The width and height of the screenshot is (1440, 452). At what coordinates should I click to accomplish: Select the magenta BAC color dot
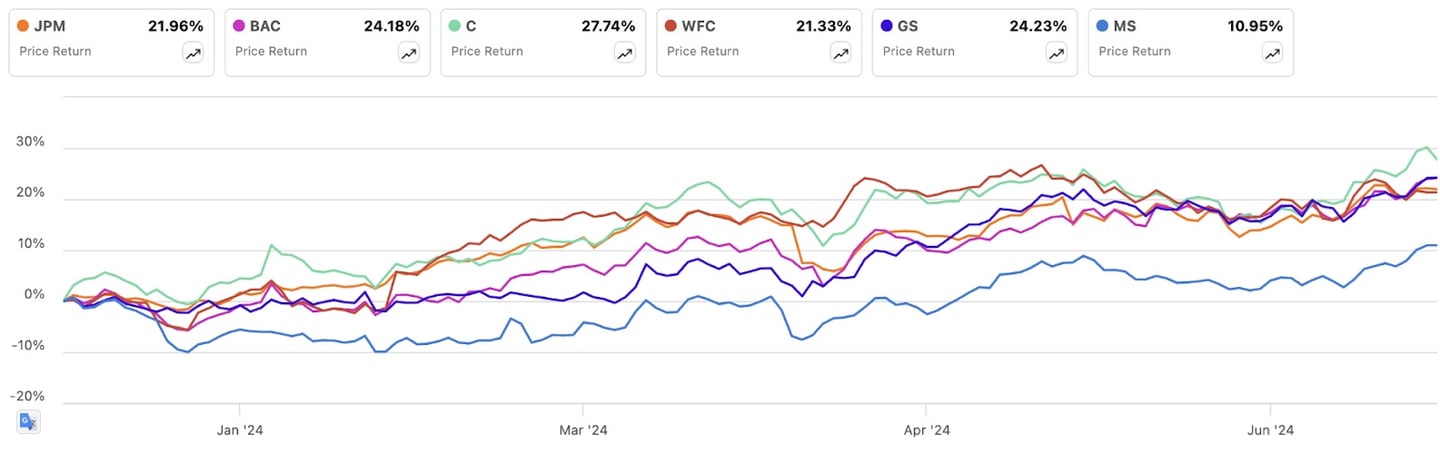pyautogui.click(x=241, y=26)
